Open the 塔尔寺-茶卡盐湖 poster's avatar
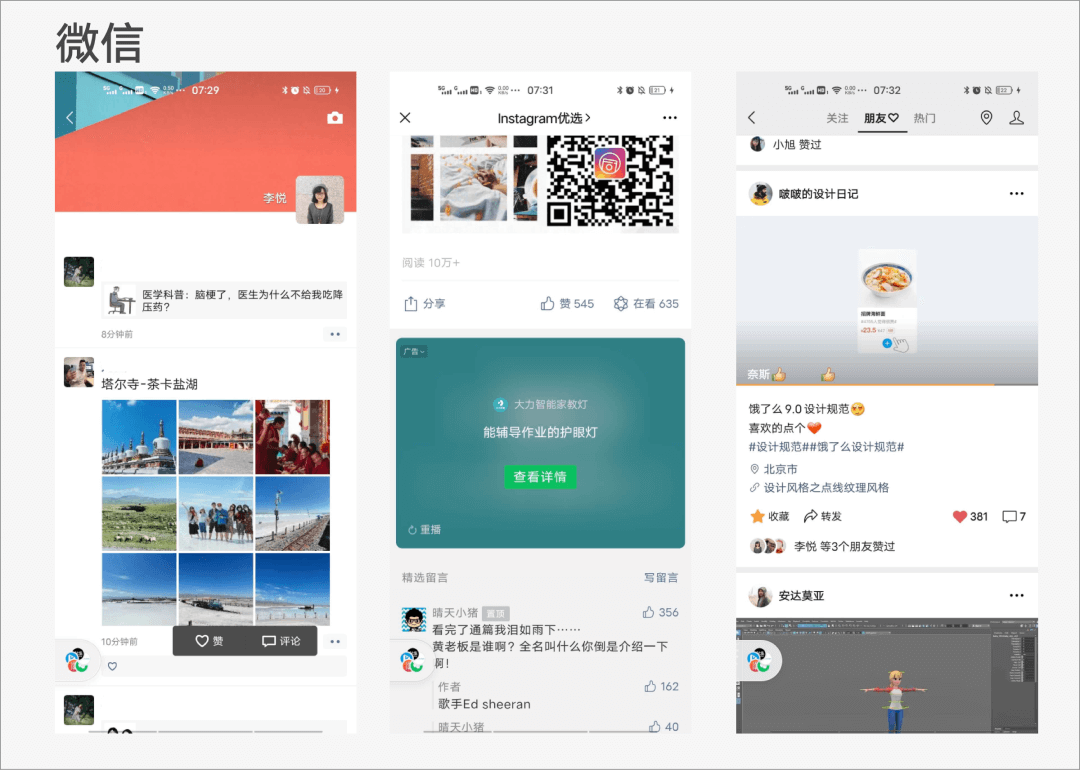Screen dimensions: 1080x770 pos(79,373)
